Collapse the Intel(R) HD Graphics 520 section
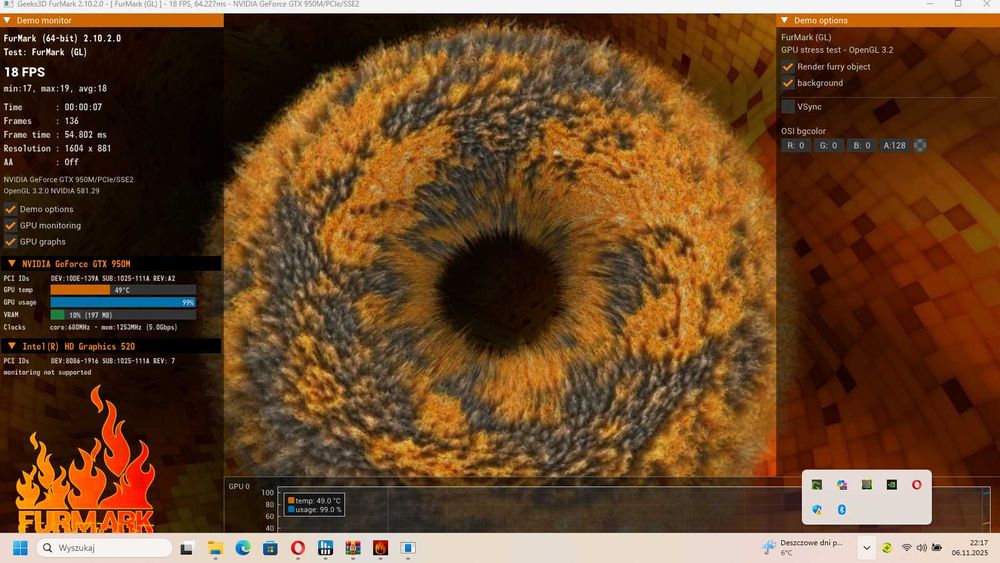The height and width of the screenshot is (563, 1000). point(11,346)
